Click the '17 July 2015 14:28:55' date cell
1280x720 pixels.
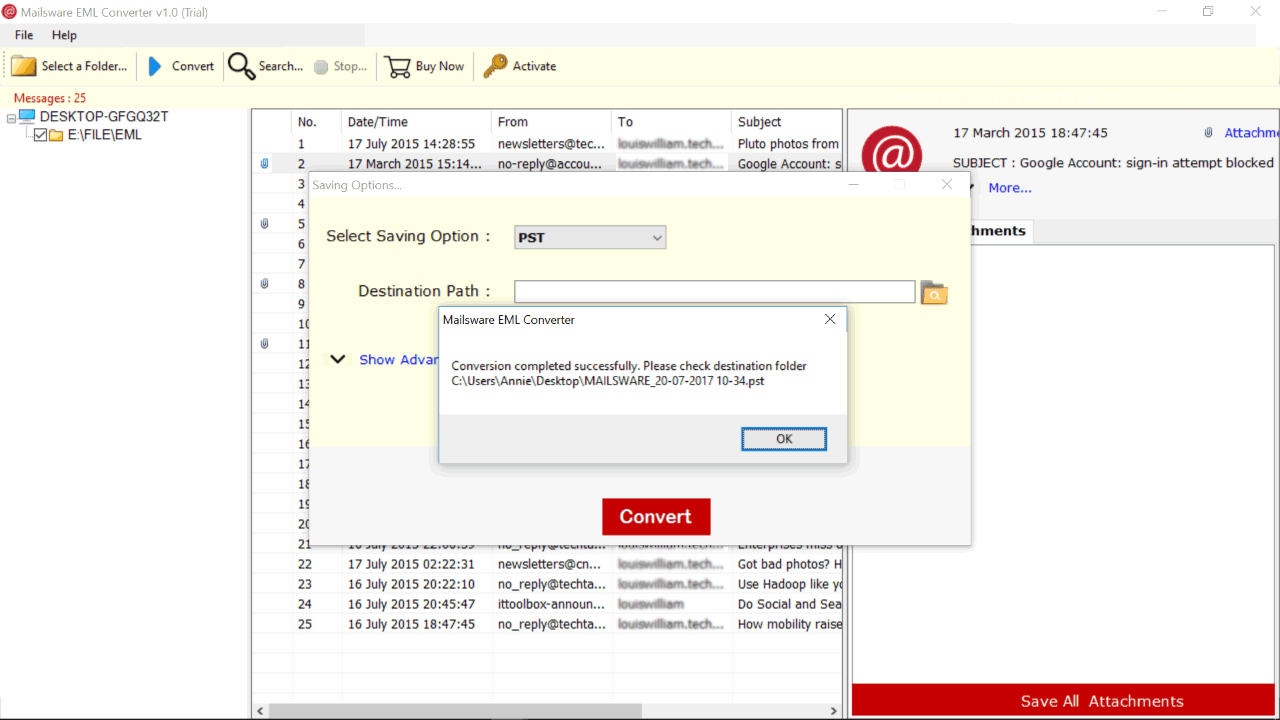411,144
